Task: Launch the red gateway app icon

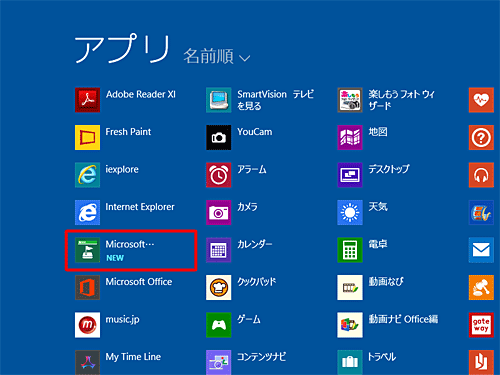Action: [481, 325]
